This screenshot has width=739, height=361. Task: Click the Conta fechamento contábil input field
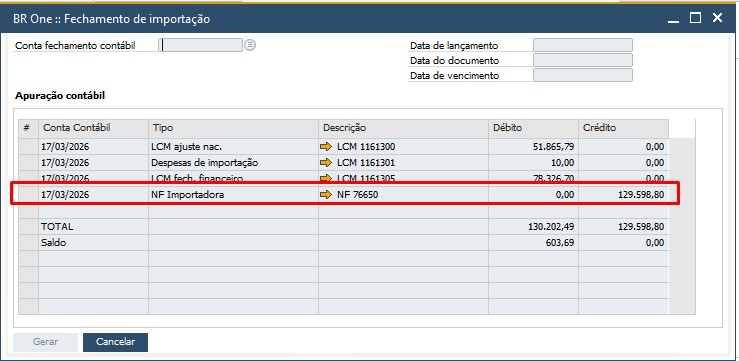click(200, 45)
